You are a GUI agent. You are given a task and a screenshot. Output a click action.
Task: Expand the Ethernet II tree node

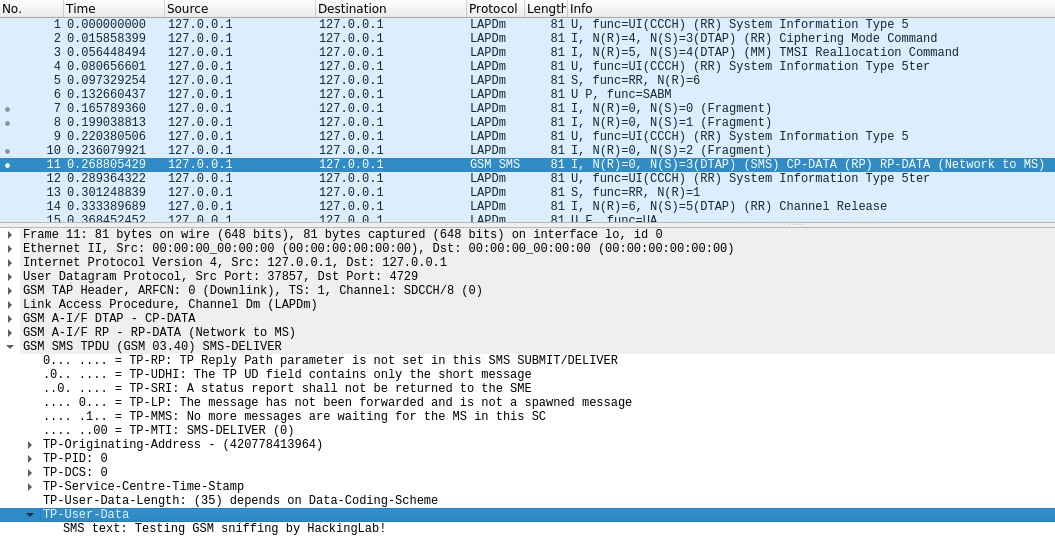click(x=9, y=248)
